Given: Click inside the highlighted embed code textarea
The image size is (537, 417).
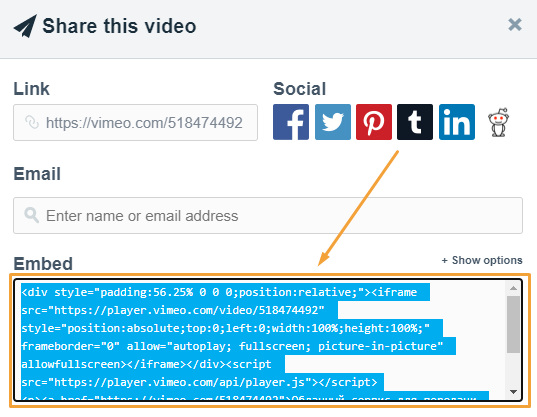Looking at the screenshot, I should [x=260, y=340].
